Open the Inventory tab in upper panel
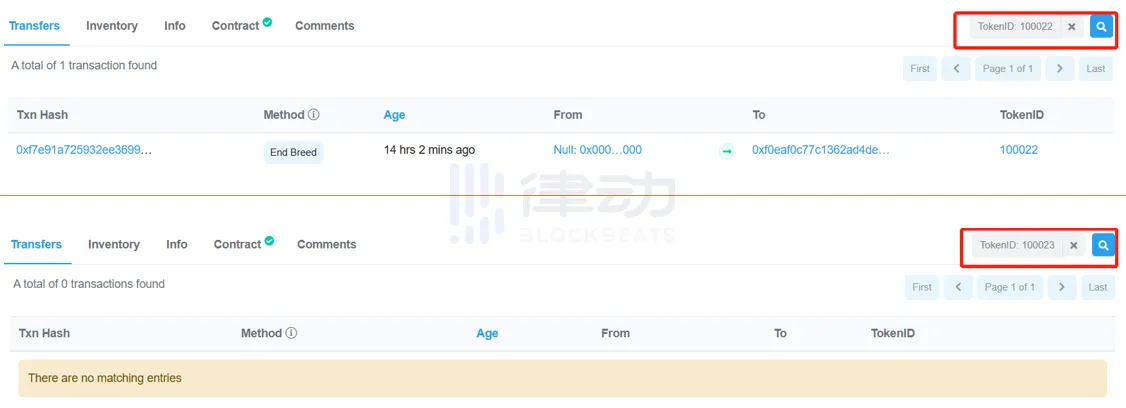This screenshot has width=1126, height=408. click(x=112, y=26)
